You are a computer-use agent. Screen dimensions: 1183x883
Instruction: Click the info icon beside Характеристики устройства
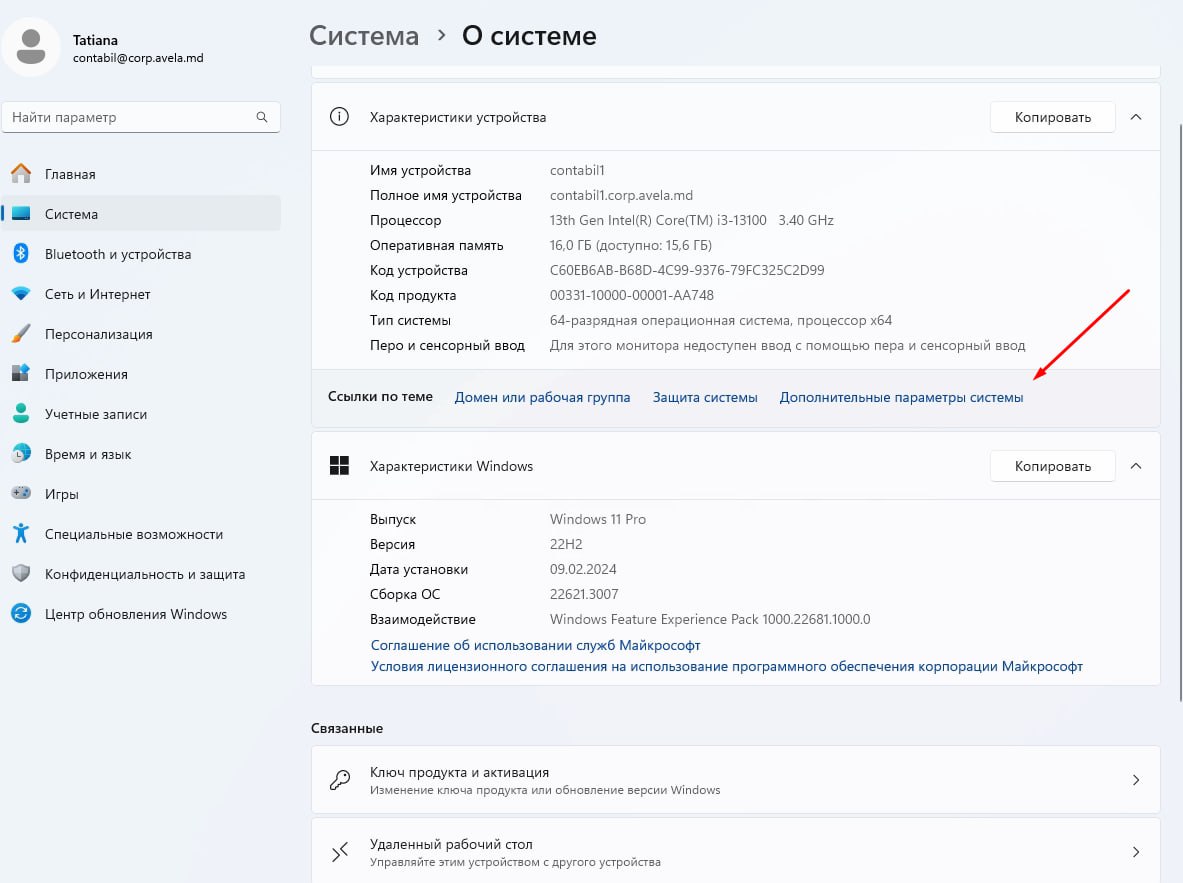click(340, 117)
